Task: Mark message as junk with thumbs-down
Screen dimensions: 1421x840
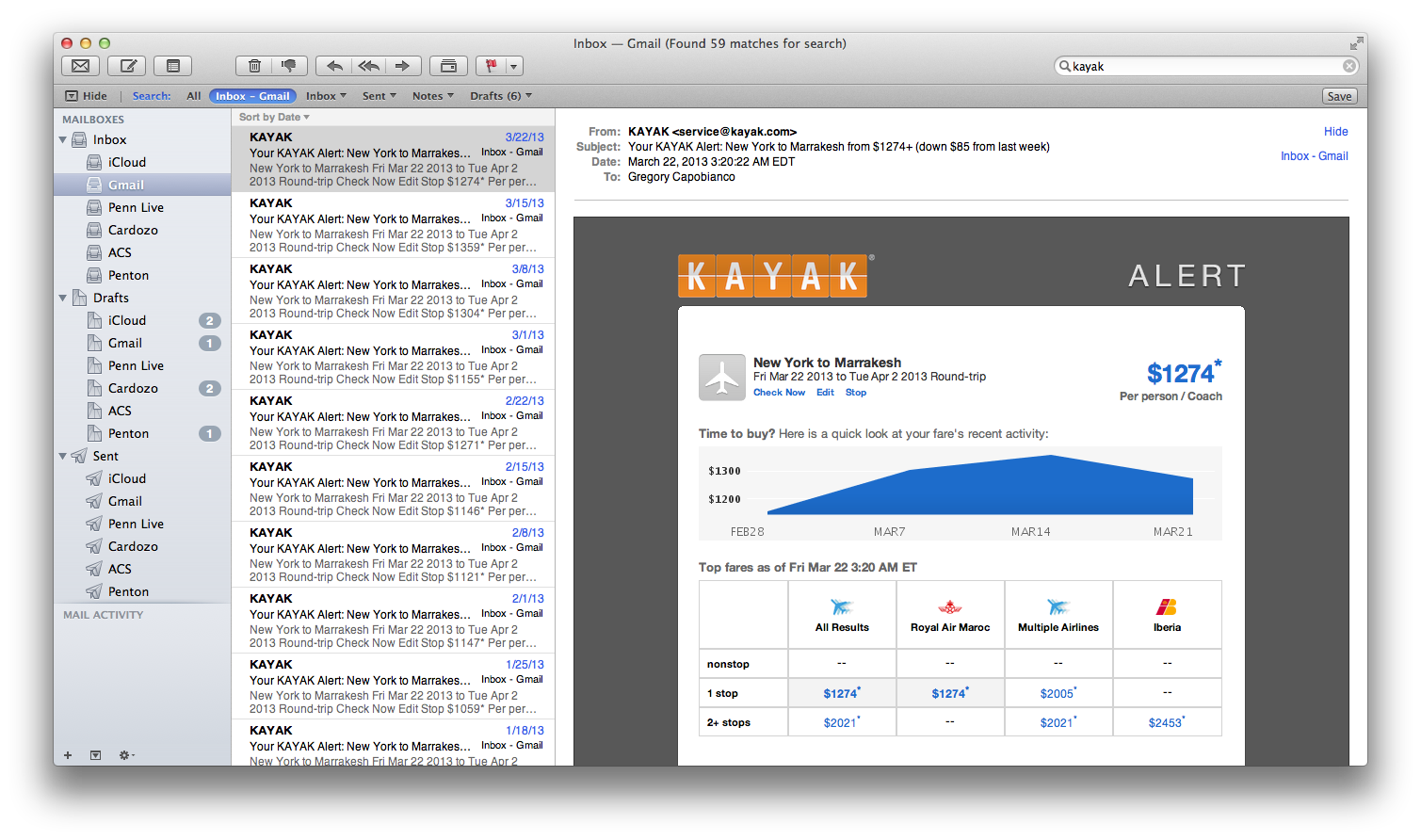Action: 289,66
